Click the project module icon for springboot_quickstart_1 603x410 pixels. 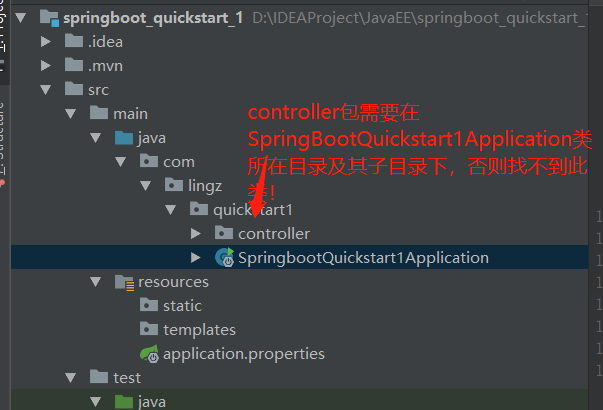50,18
